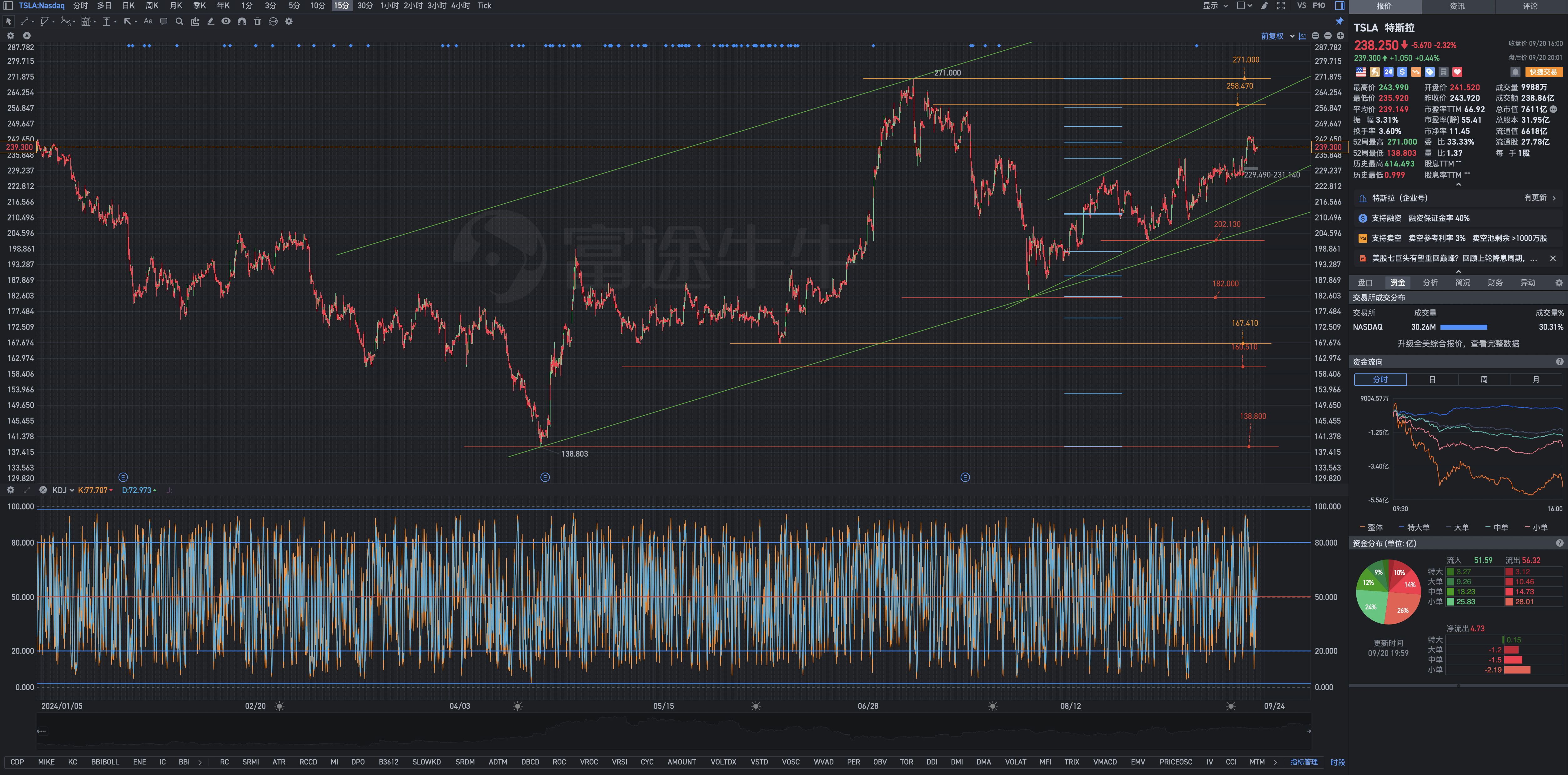Switch to the 30分 timeframe
Screen dimensions: 1568x775
[x=364, y=6]
